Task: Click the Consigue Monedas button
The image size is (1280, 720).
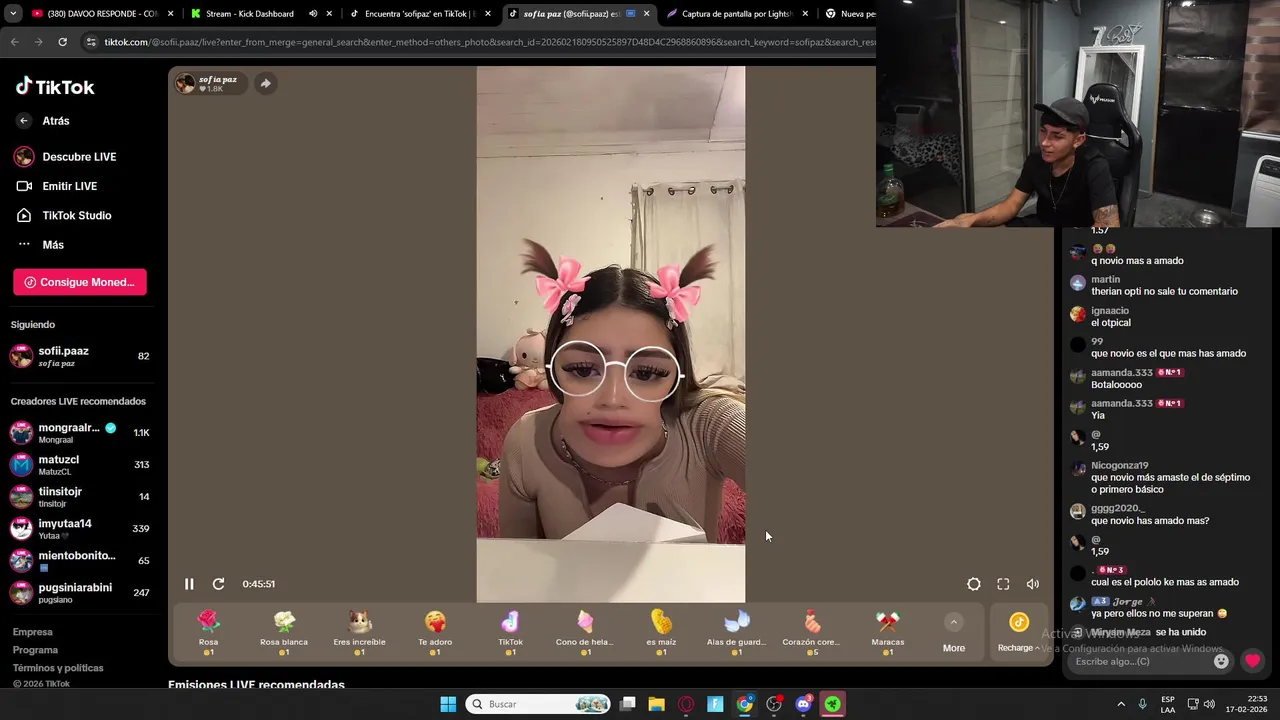Action: tap(80, 282)
